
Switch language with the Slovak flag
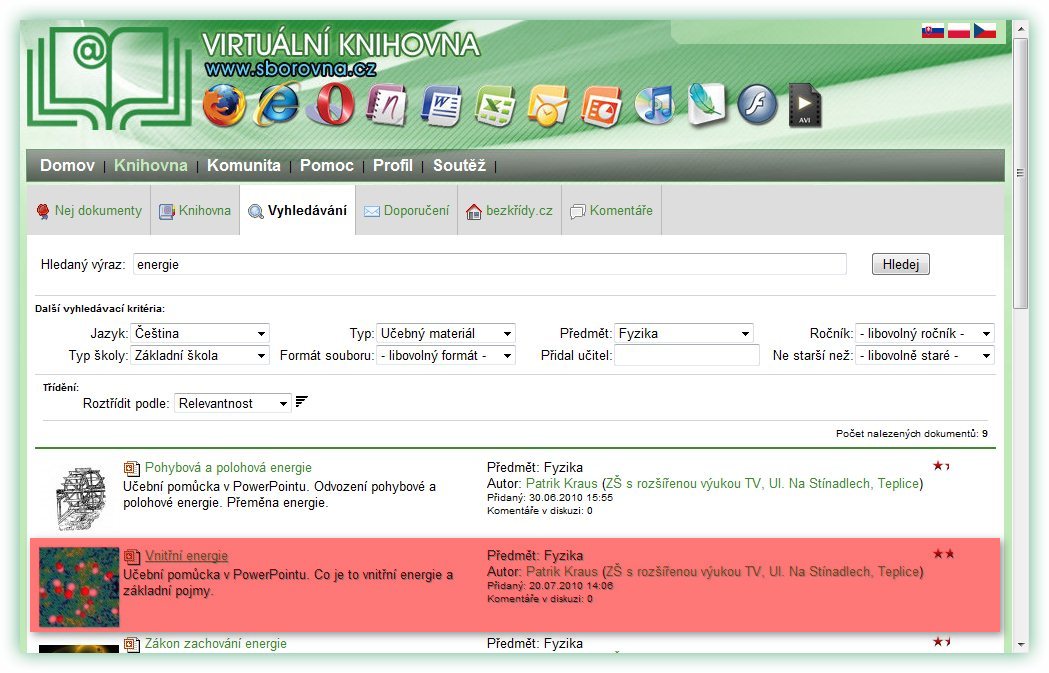point(933,31)
